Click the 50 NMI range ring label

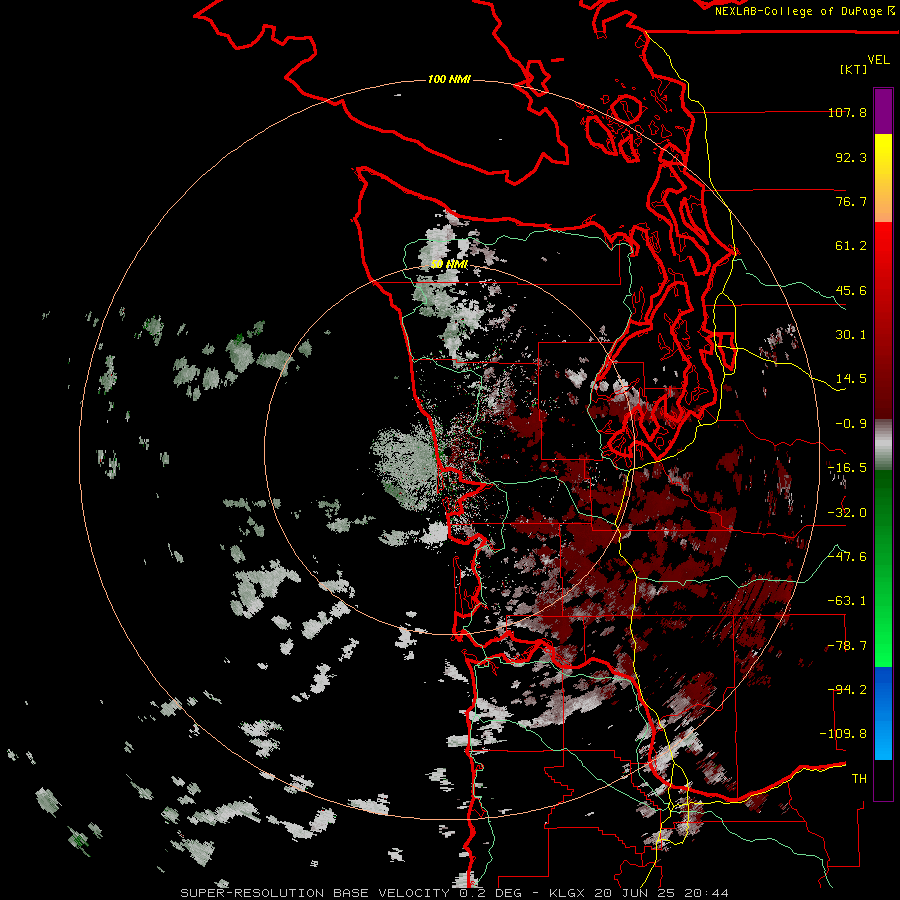449,264
